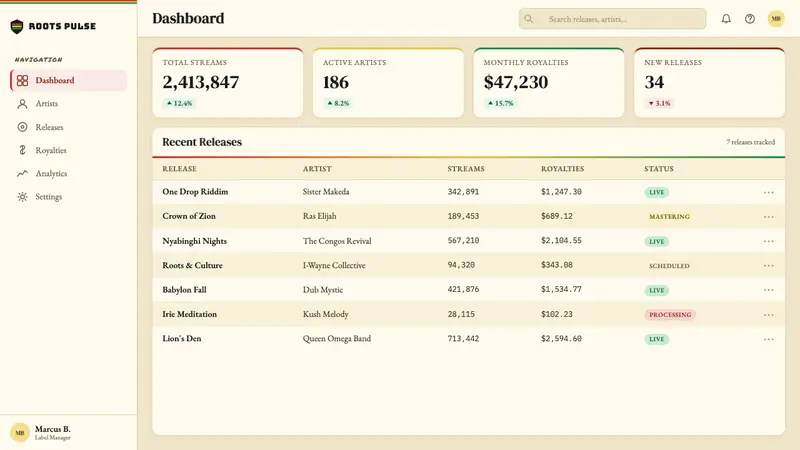Go to the Artists section

pos(68,104)
